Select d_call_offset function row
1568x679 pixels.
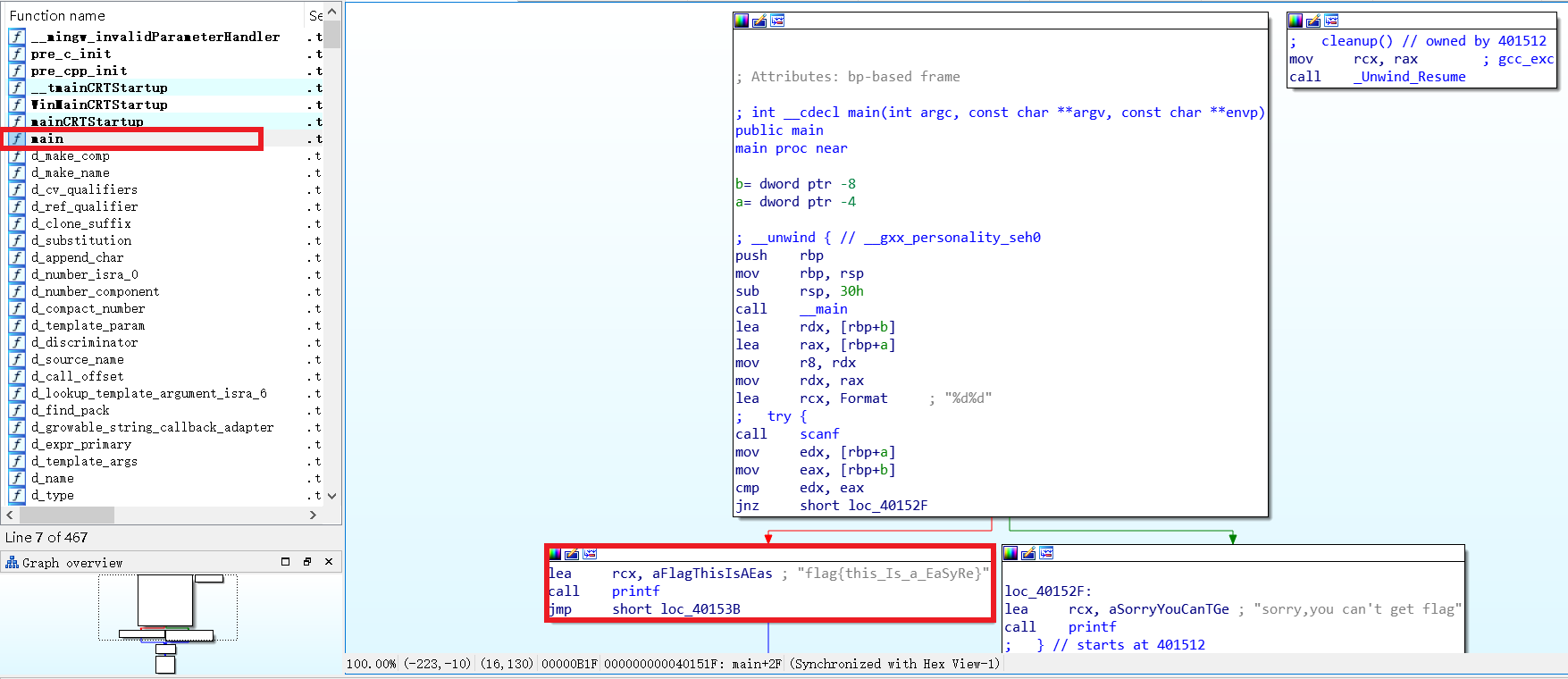coord(165,376)
